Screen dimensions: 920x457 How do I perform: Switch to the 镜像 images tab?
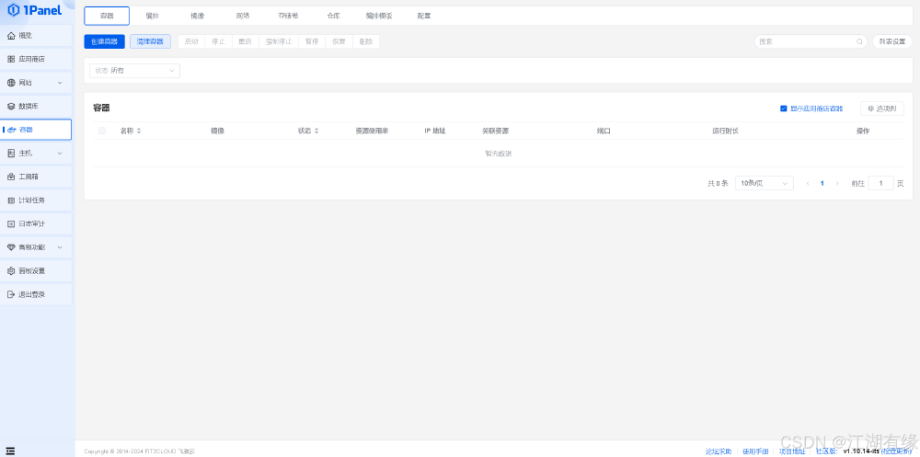tap(198, 16)
